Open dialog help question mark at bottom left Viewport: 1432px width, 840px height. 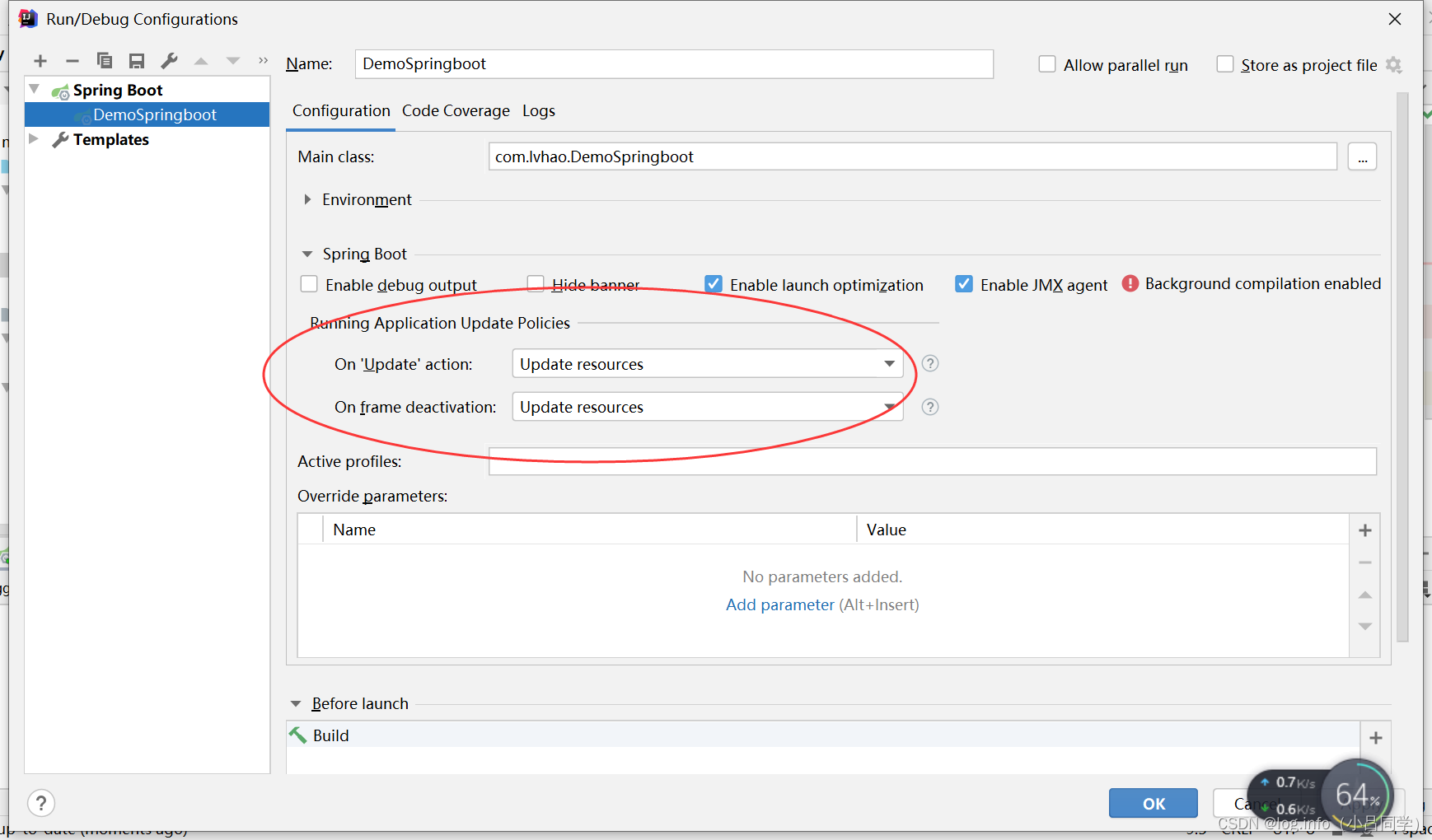click(41, 802)
